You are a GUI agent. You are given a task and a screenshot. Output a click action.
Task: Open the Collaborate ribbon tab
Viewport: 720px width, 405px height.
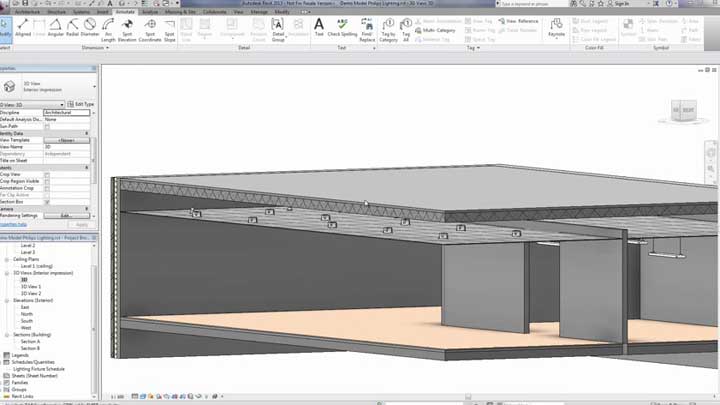tap(215, 11)
